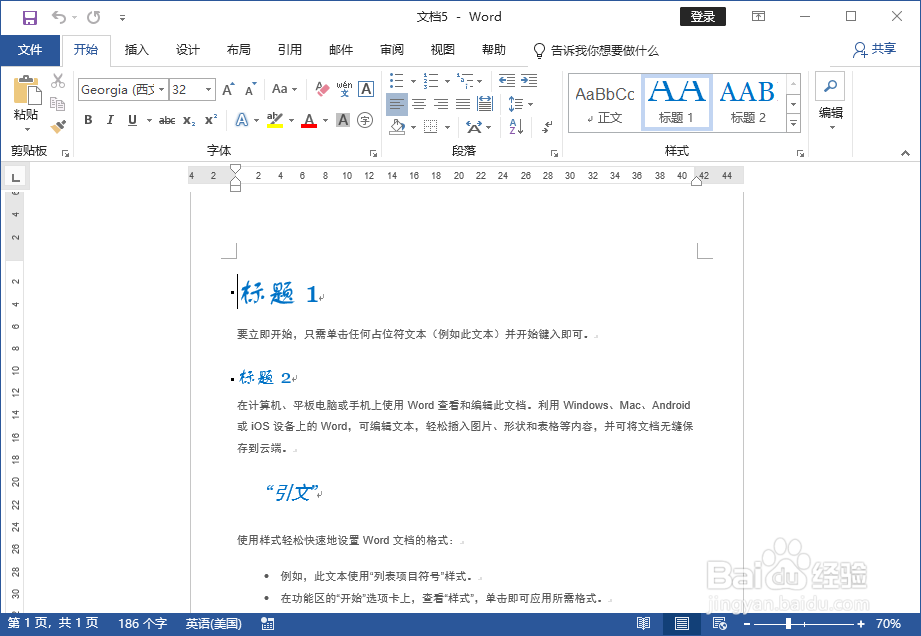Switch to the 设计 tab
This screenshot has height=636, width=921.
[x=188, y=50]
